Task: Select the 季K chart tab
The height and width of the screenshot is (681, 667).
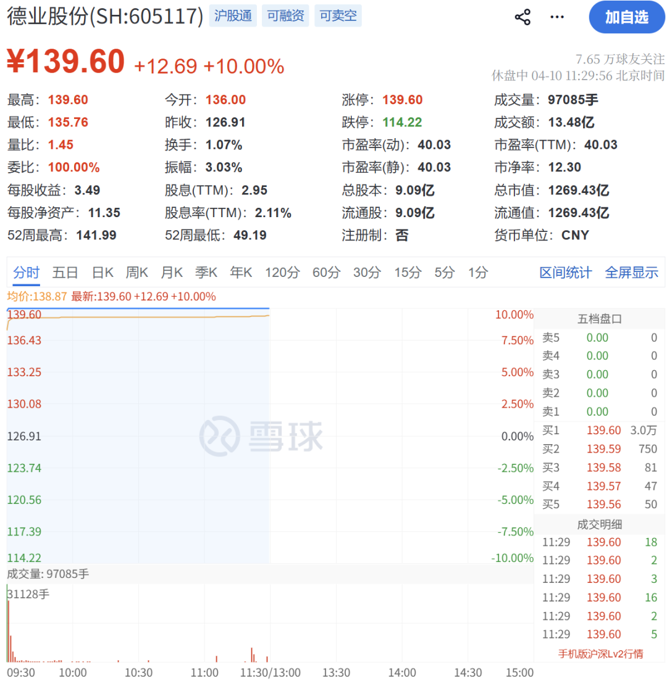Action: [206, 272]
